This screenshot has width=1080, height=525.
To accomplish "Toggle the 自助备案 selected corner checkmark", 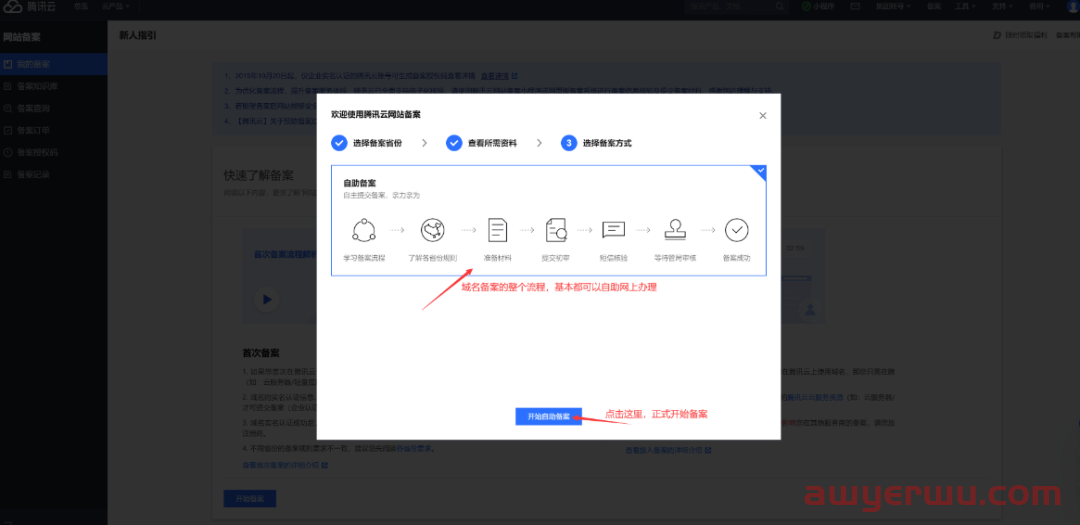I will [x=759, y=171].
